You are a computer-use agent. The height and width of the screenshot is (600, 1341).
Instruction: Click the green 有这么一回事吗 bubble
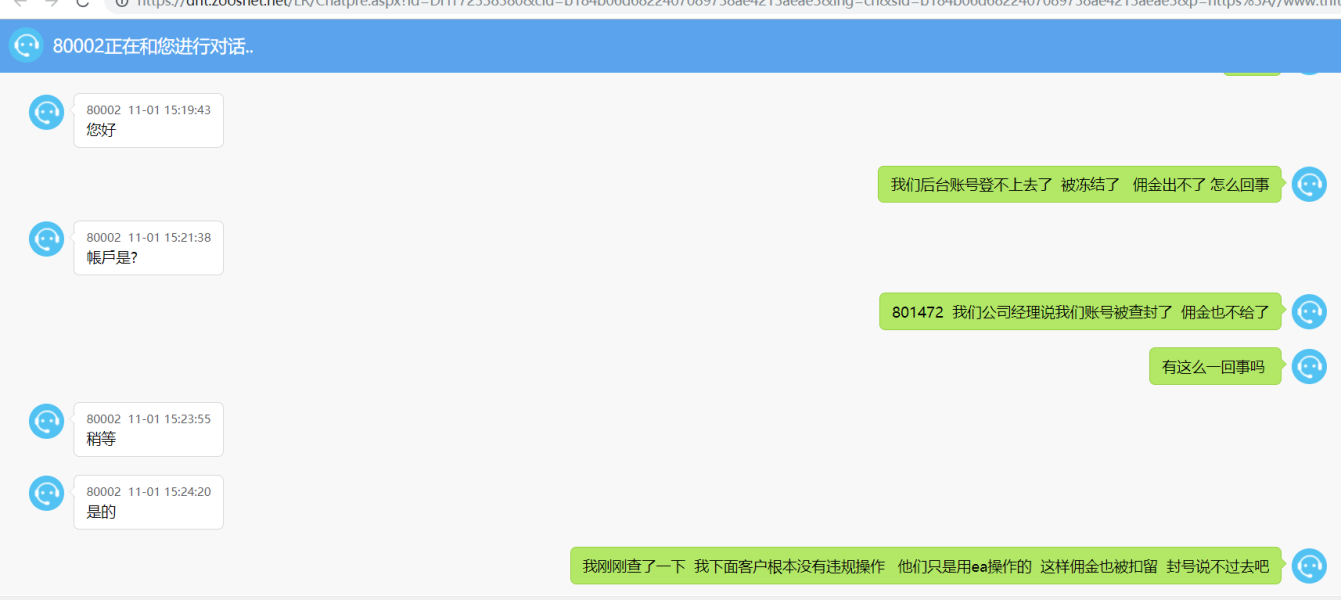point(1214,367)
